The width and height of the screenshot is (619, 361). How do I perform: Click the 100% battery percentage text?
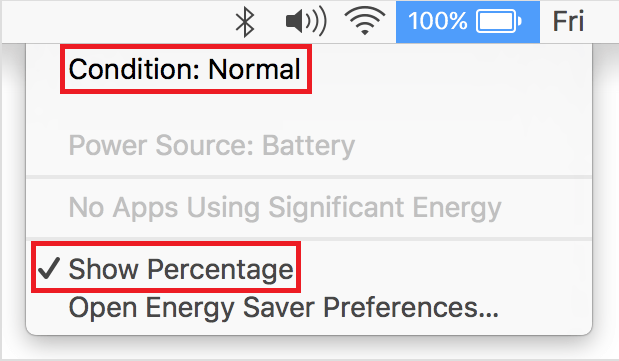click(x=437, y=21)
